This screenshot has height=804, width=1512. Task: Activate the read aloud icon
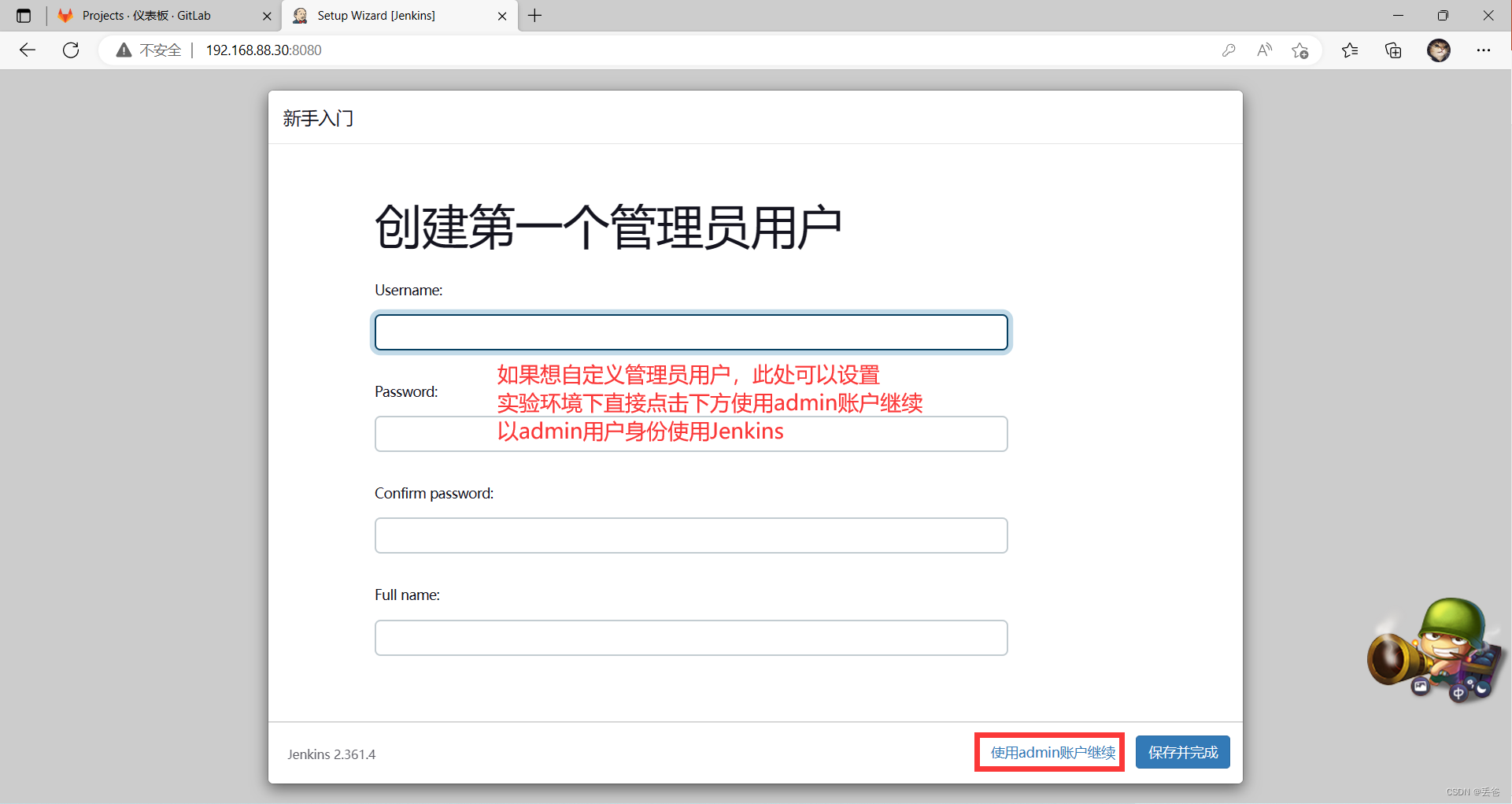point(1264,50)
